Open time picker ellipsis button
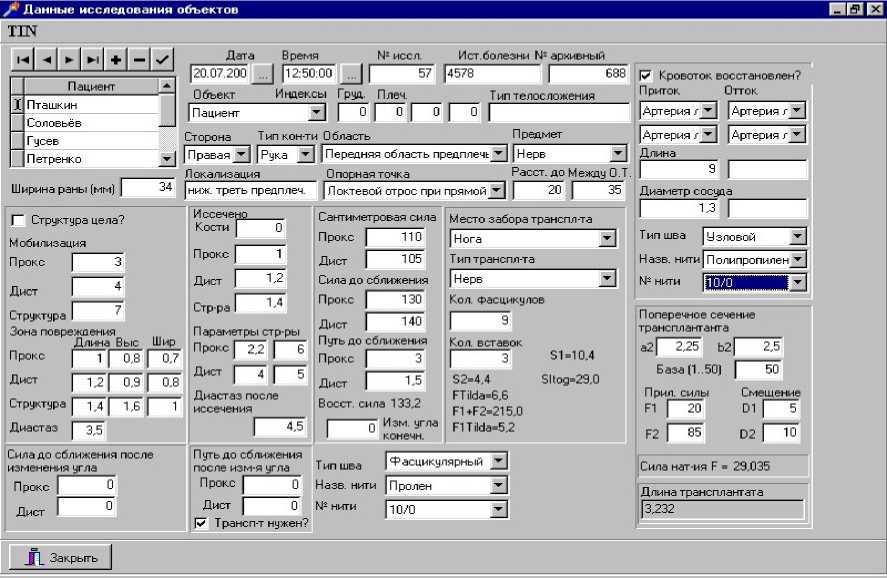887x578 pixels. tap(351, 74)
